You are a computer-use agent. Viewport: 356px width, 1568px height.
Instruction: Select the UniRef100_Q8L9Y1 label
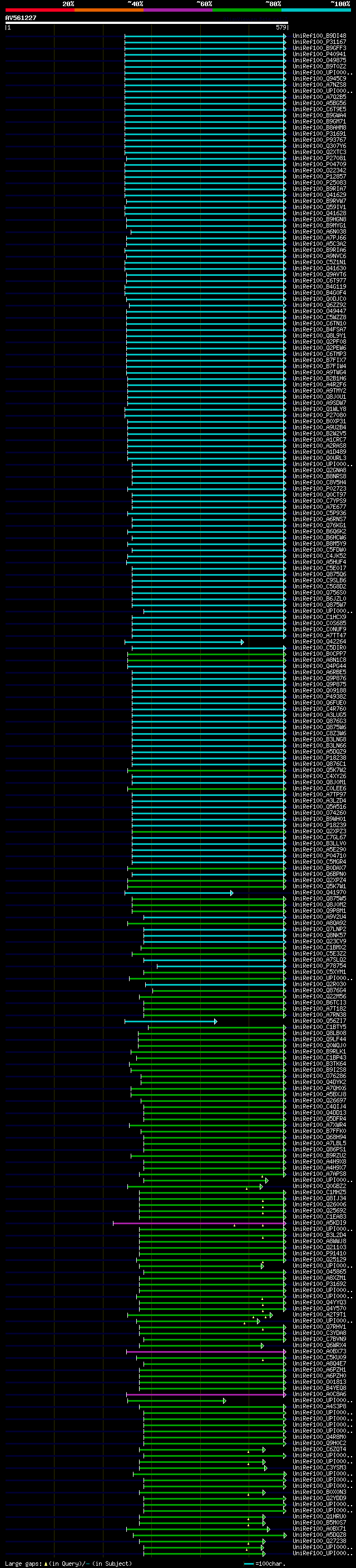tap(319, 336)
